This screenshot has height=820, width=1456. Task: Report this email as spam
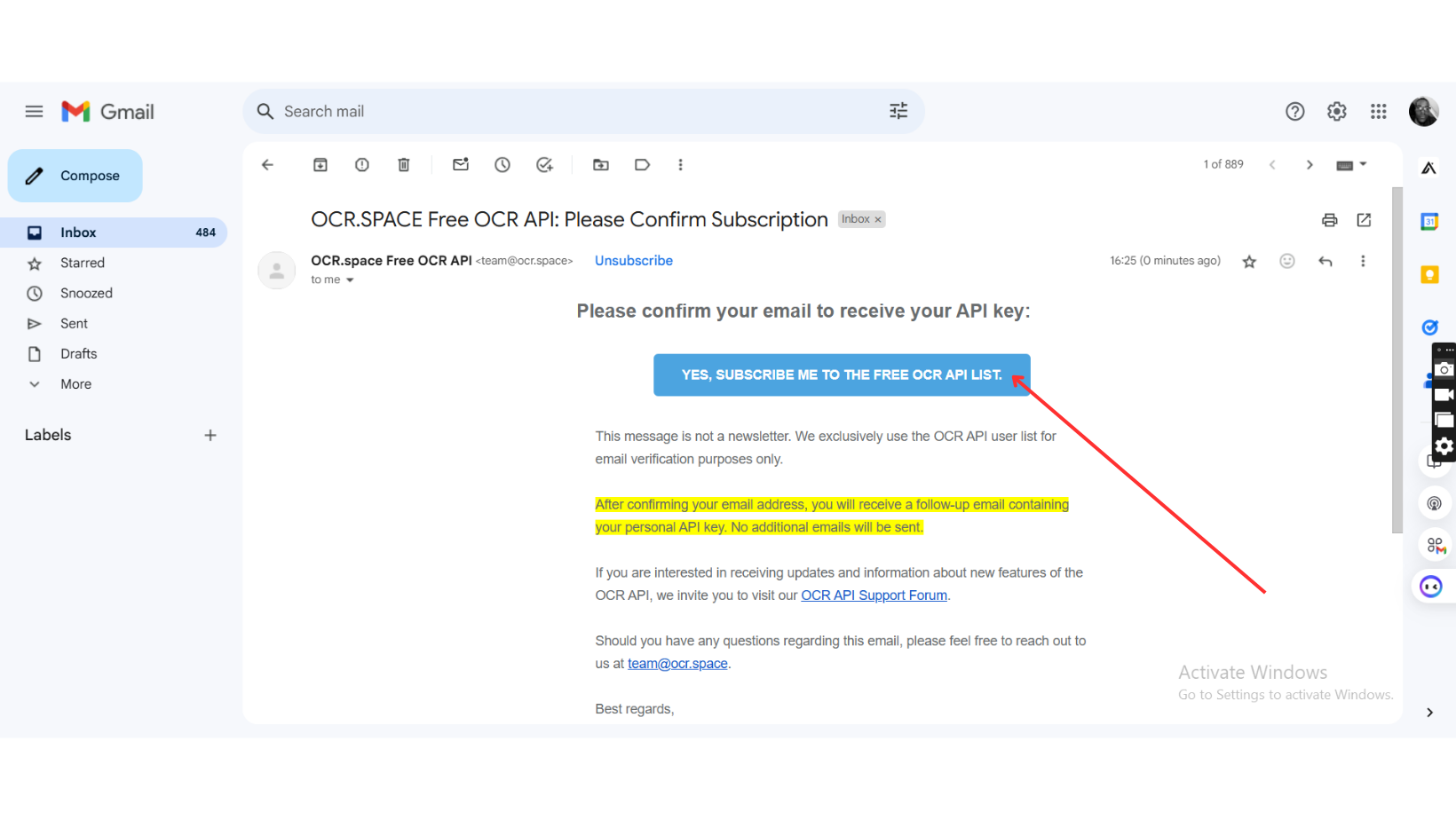362,164
